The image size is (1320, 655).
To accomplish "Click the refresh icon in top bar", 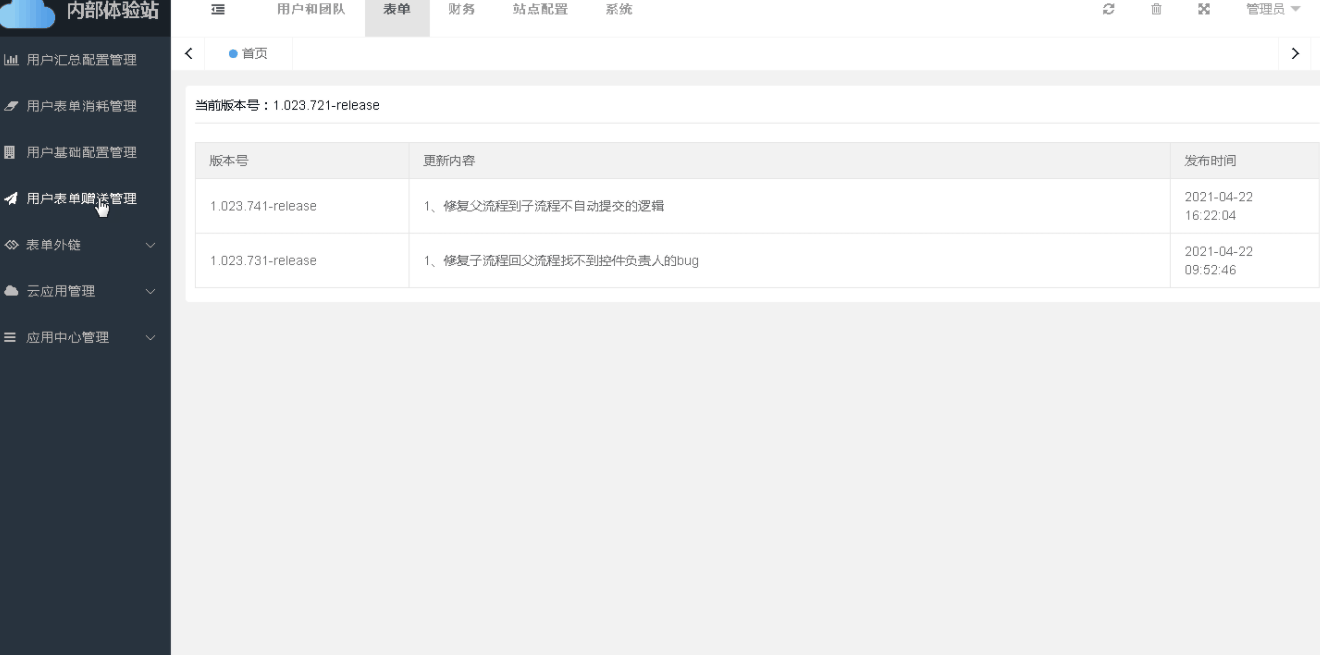I will coord(1108,10).
